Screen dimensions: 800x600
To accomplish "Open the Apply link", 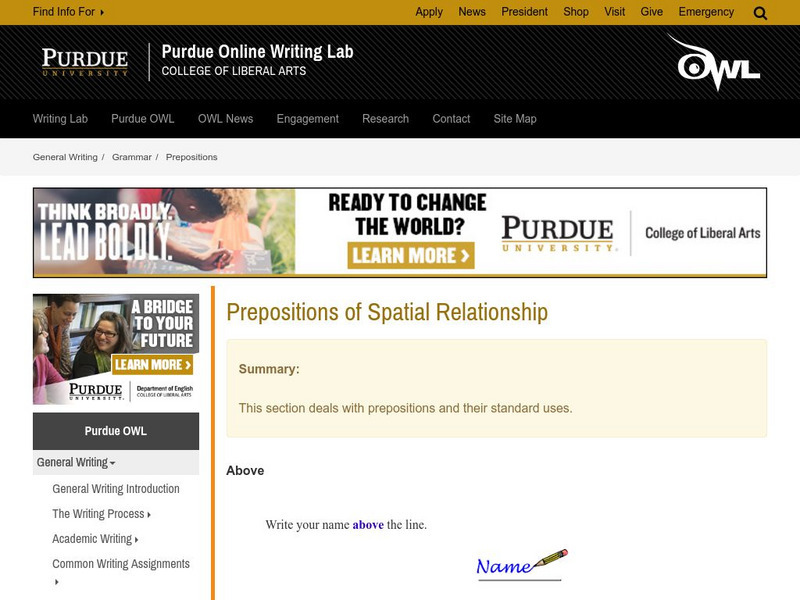I will click(x=429, y=12).
